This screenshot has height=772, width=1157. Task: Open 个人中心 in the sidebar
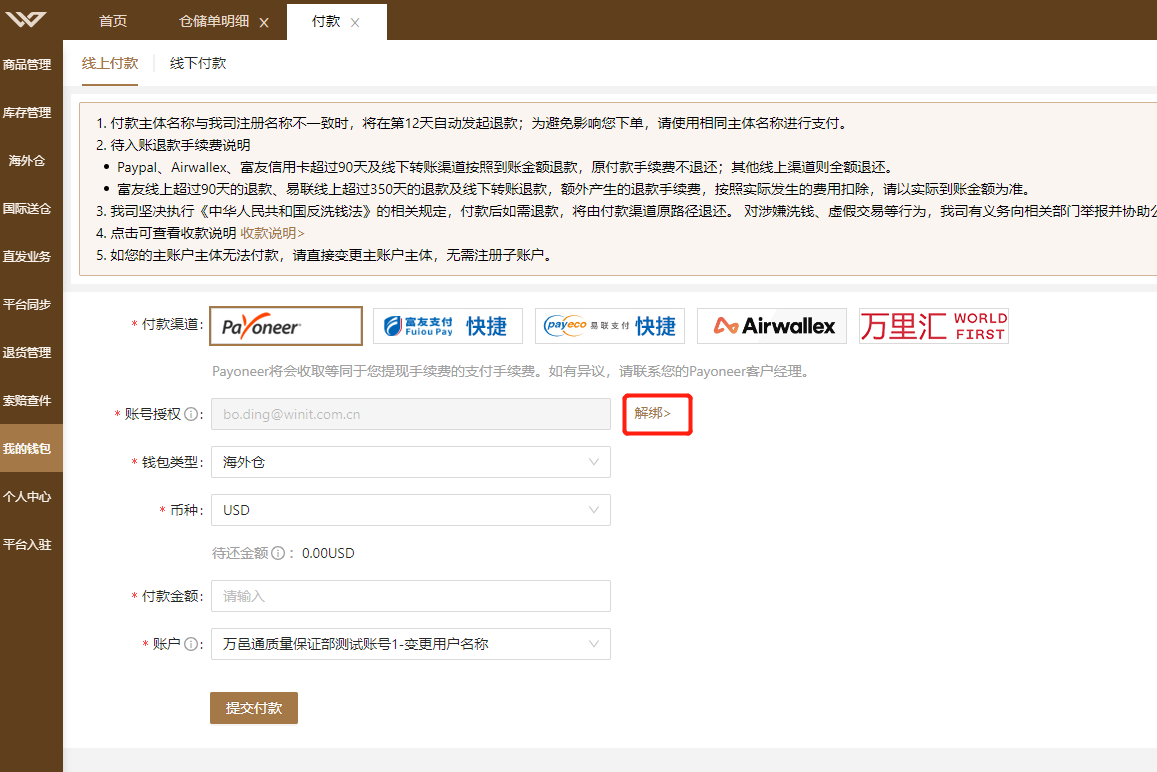tap(27, 497)
